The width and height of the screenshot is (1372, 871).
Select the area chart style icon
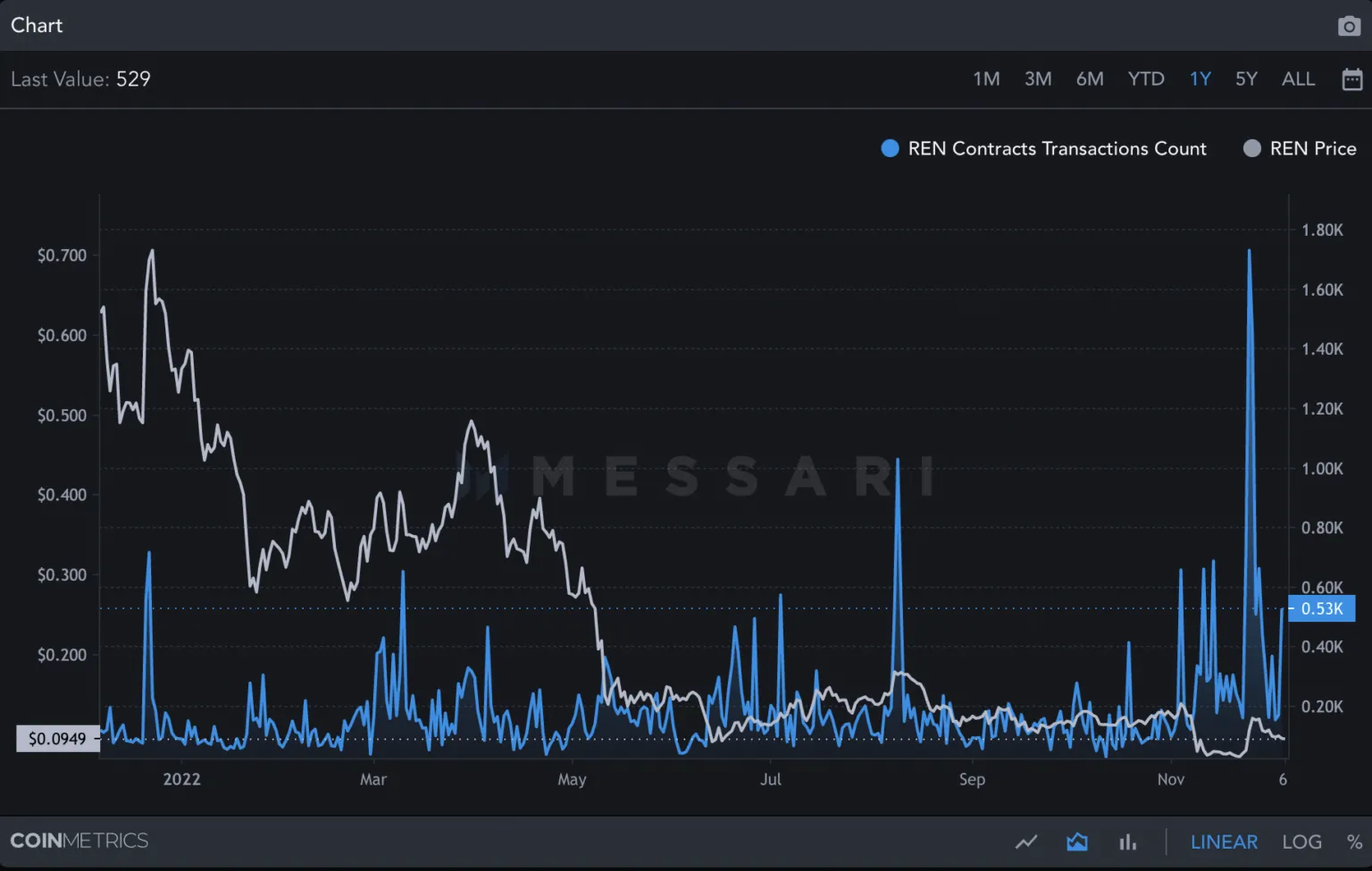(x=1077, y=842)
